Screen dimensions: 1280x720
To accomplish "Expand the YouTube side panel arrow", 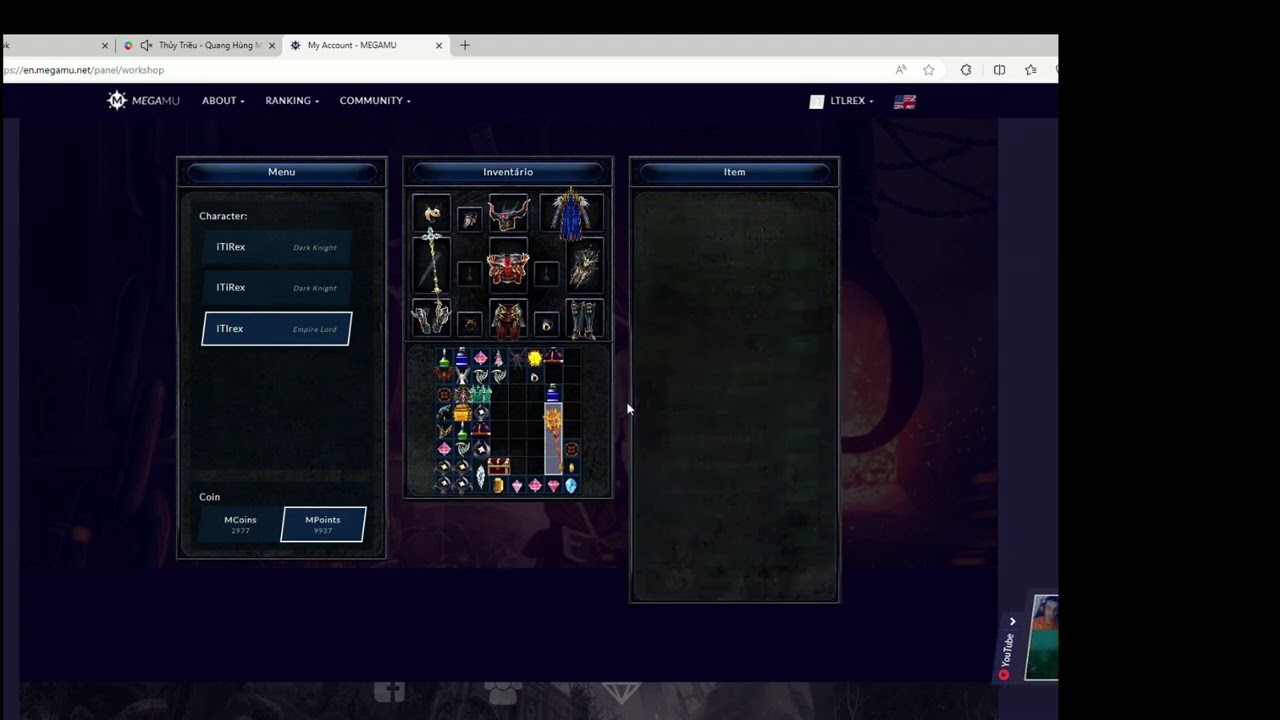I will click(x=1012, y=622).
